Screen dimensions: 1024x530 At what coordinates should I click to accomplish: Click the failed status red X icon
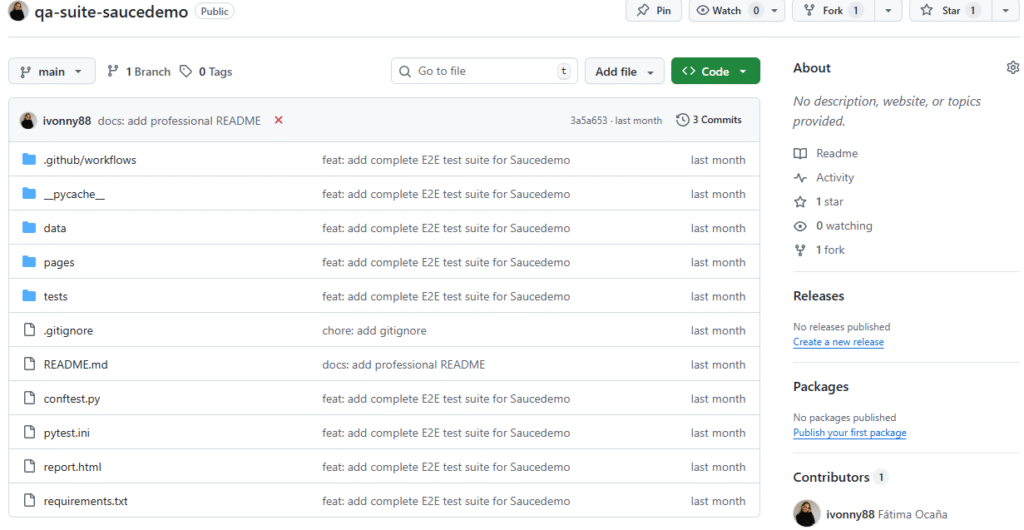tap(278, 120)
